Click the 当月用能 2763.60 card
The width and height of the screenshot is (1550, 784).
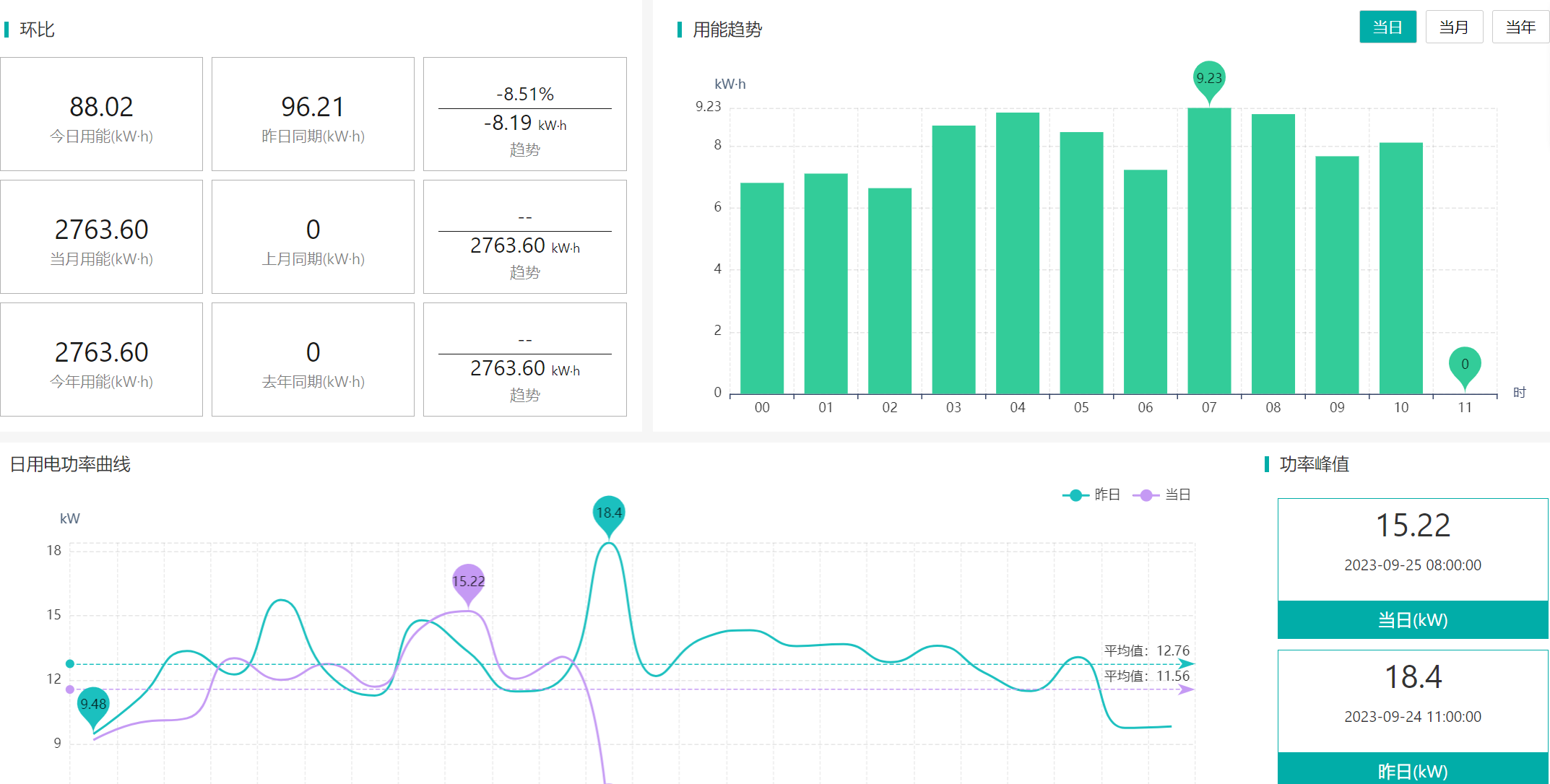tap(101, 237)
